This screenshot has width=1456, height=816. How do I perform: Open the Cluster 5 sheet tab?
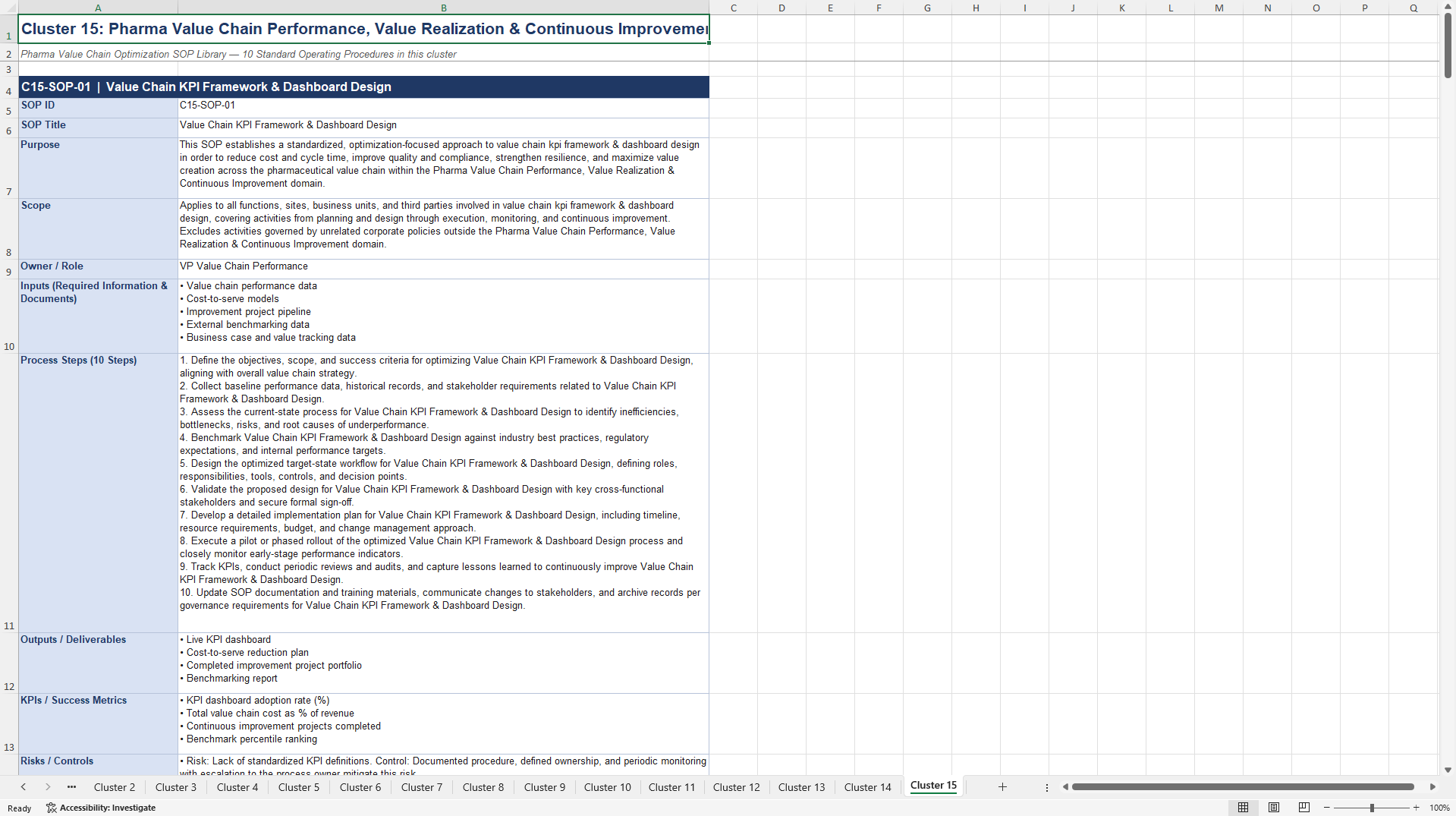[299, 787]
